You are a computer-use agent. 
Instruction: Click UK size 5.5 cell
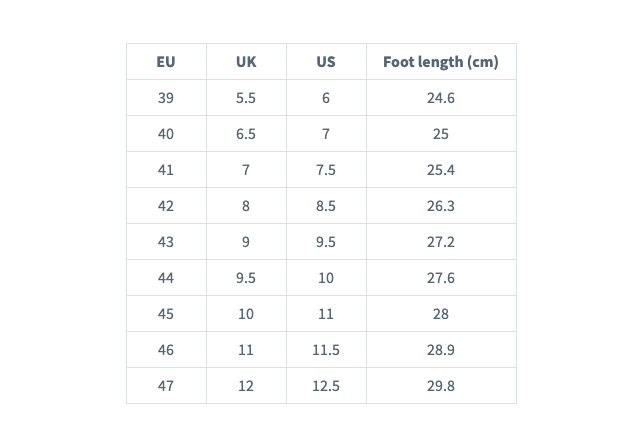pos(246,98)
